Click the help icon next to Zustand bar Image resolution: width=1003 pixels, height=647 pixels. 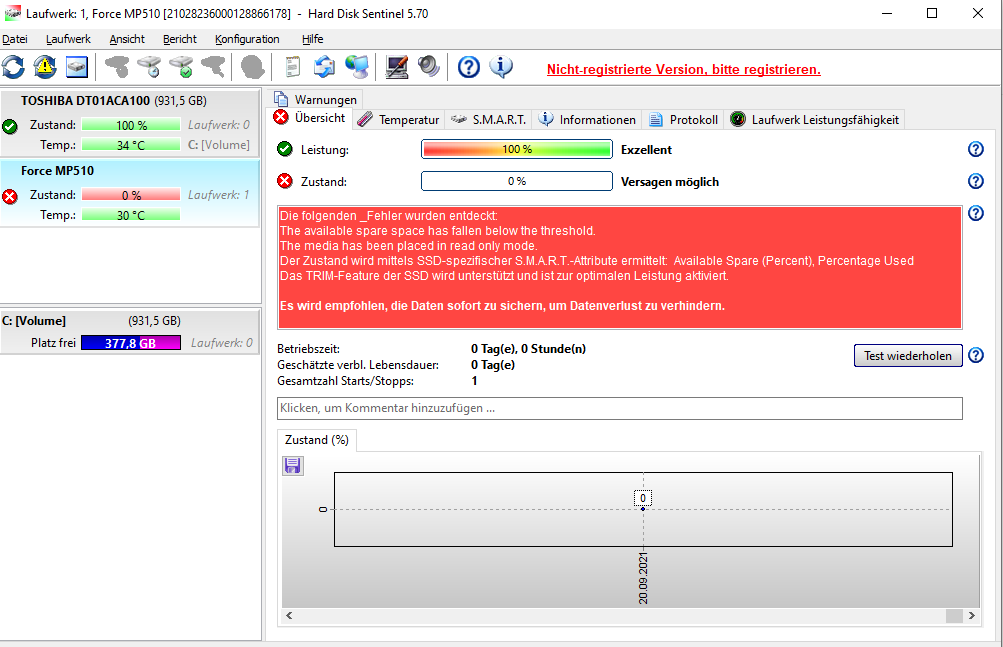tap(975, 181)
